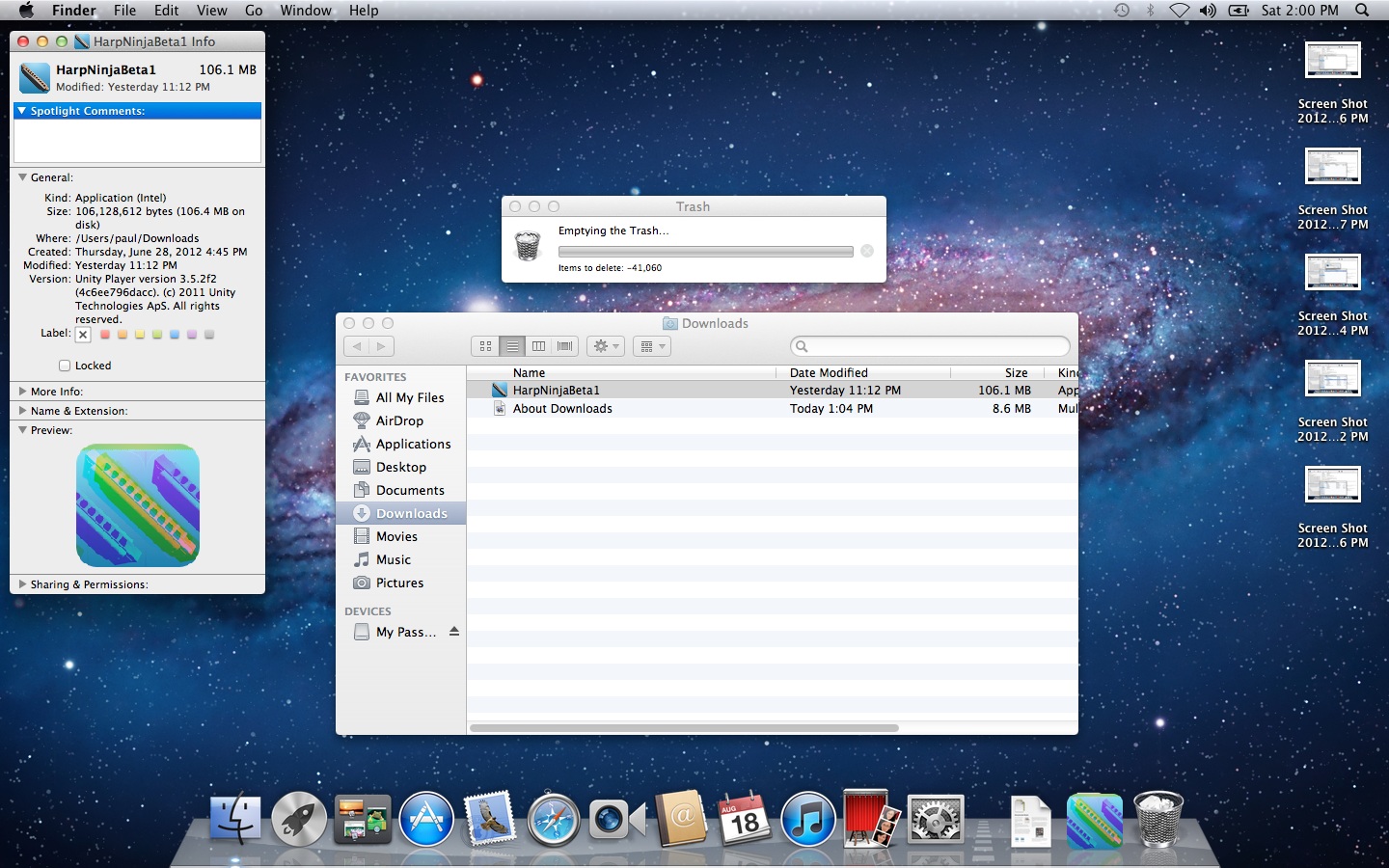The width and height of the screenshot is (1389, 868).
Task: Open iTunes from the Dock
Action: tap(807, 820)
